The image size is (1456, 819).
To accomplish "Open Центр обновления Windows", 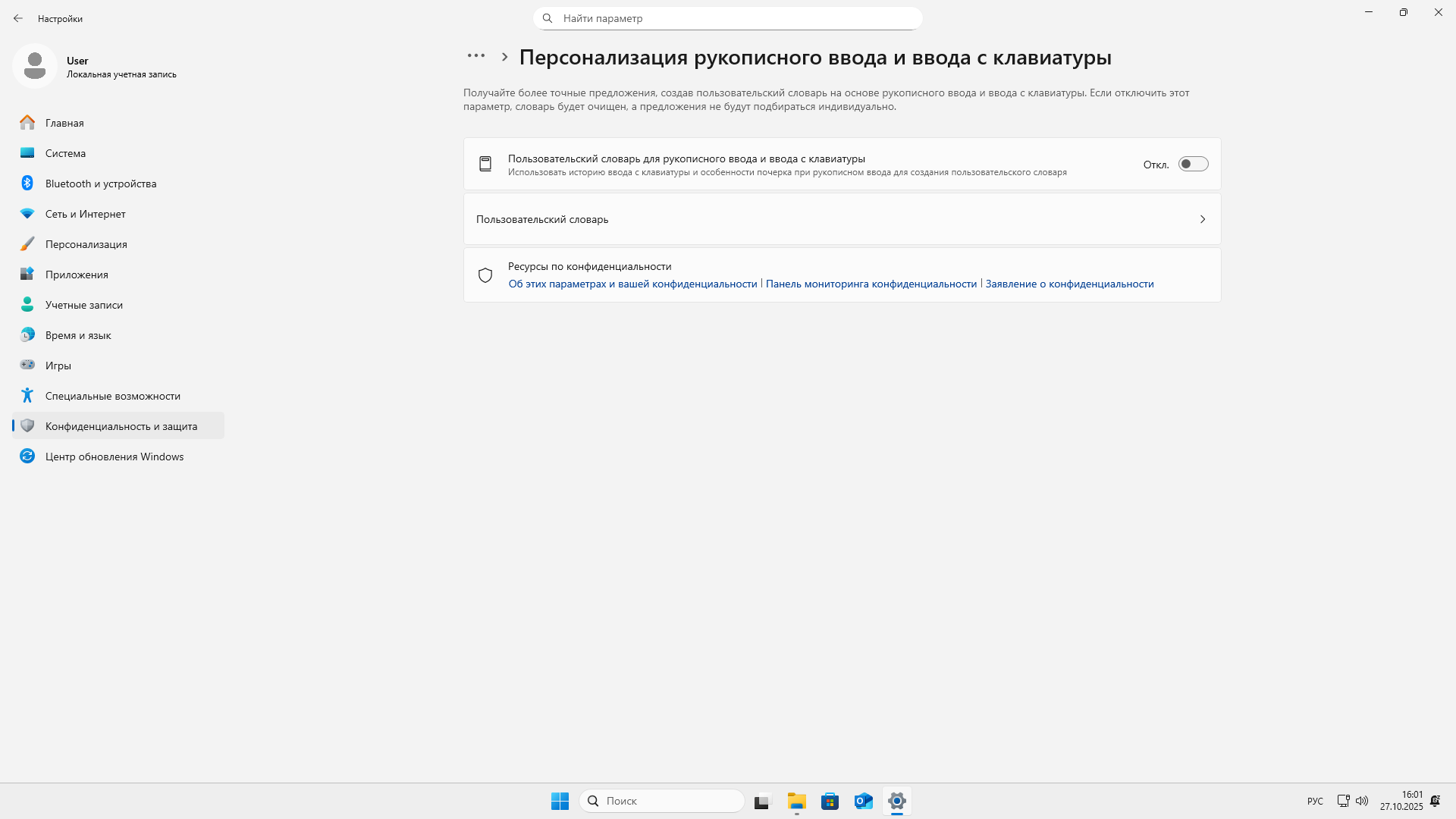I will [x=114, y=456].
